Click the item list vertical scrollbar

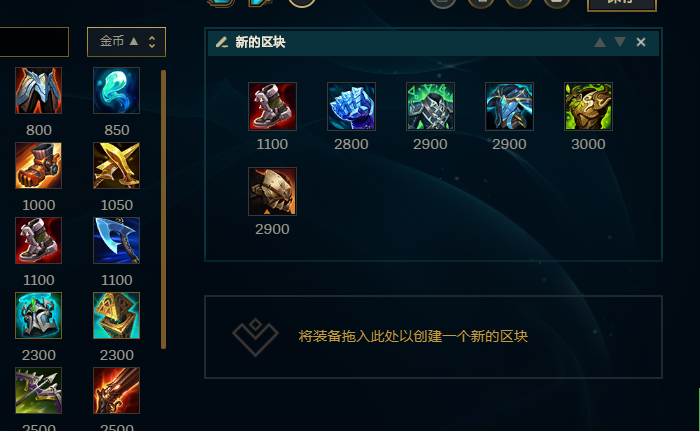163,209
